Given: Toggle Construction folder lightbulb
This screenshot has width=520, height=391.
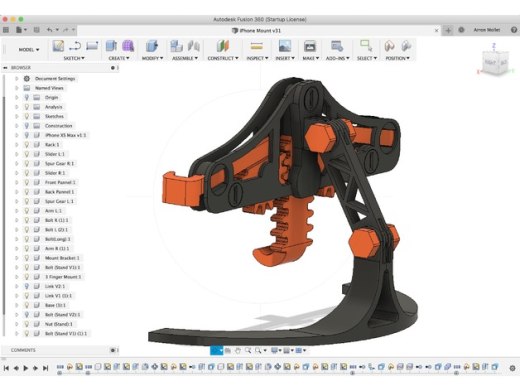Looking at the screenshot, I should pyautogui.click(x=27, y=126).
